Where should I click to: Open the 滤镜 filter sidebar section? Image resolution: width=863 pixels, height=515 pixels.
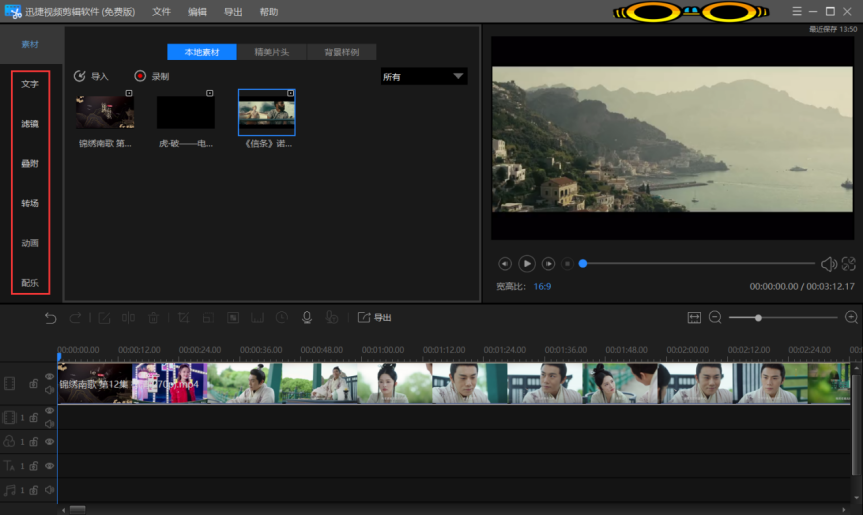(30, 124)
